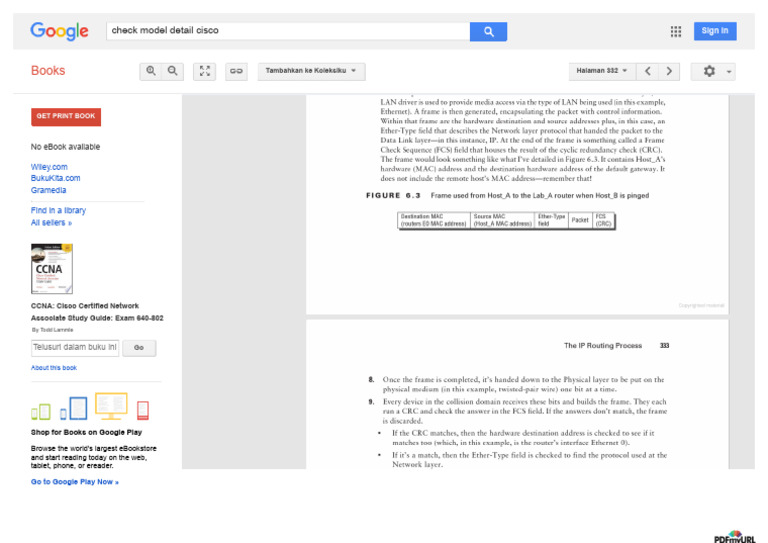Click the CCNA book cover thumbnail

52,269
